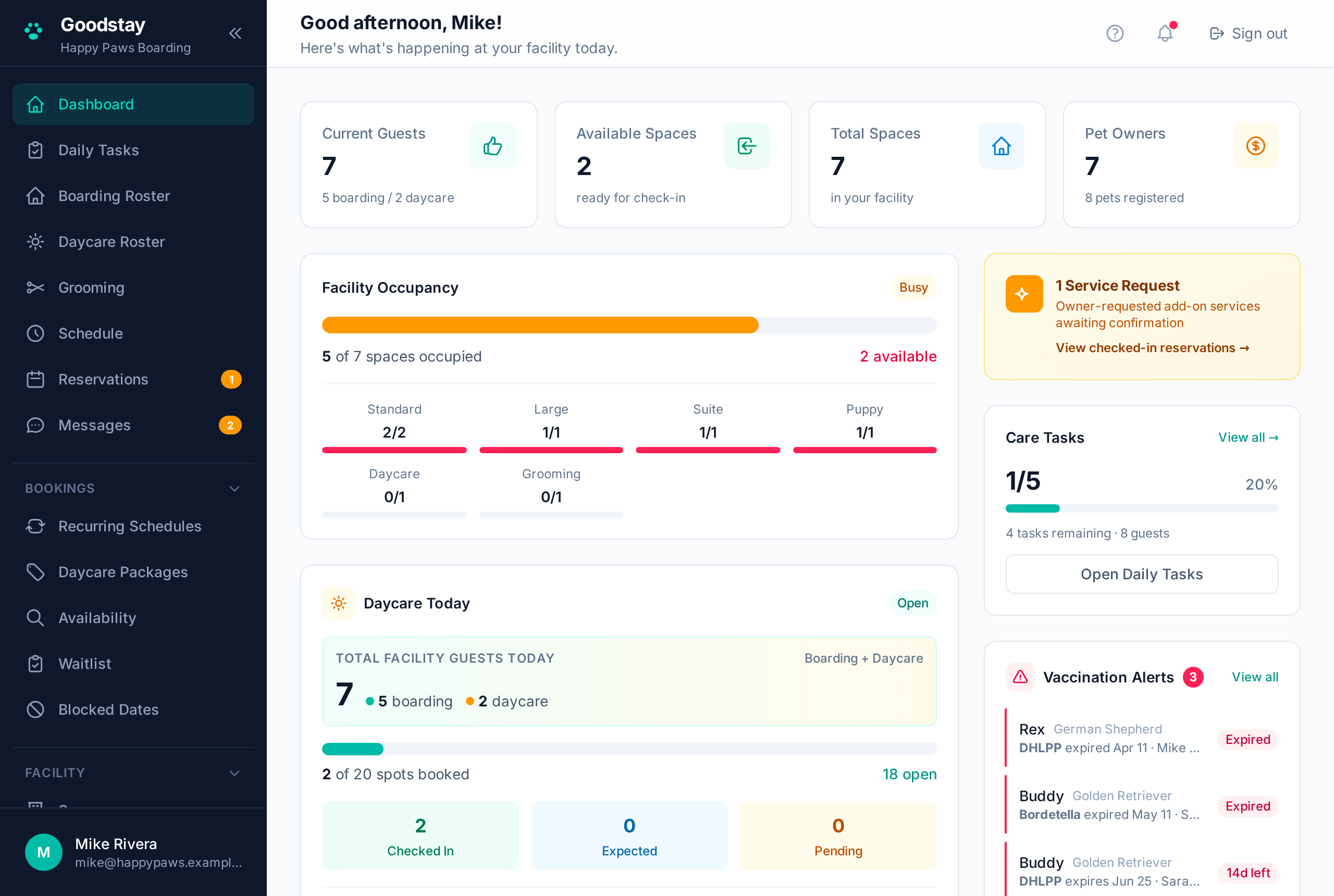Click Standard 2/2 occupancy bar
1334x896 pixels.
tap(394, 450)
